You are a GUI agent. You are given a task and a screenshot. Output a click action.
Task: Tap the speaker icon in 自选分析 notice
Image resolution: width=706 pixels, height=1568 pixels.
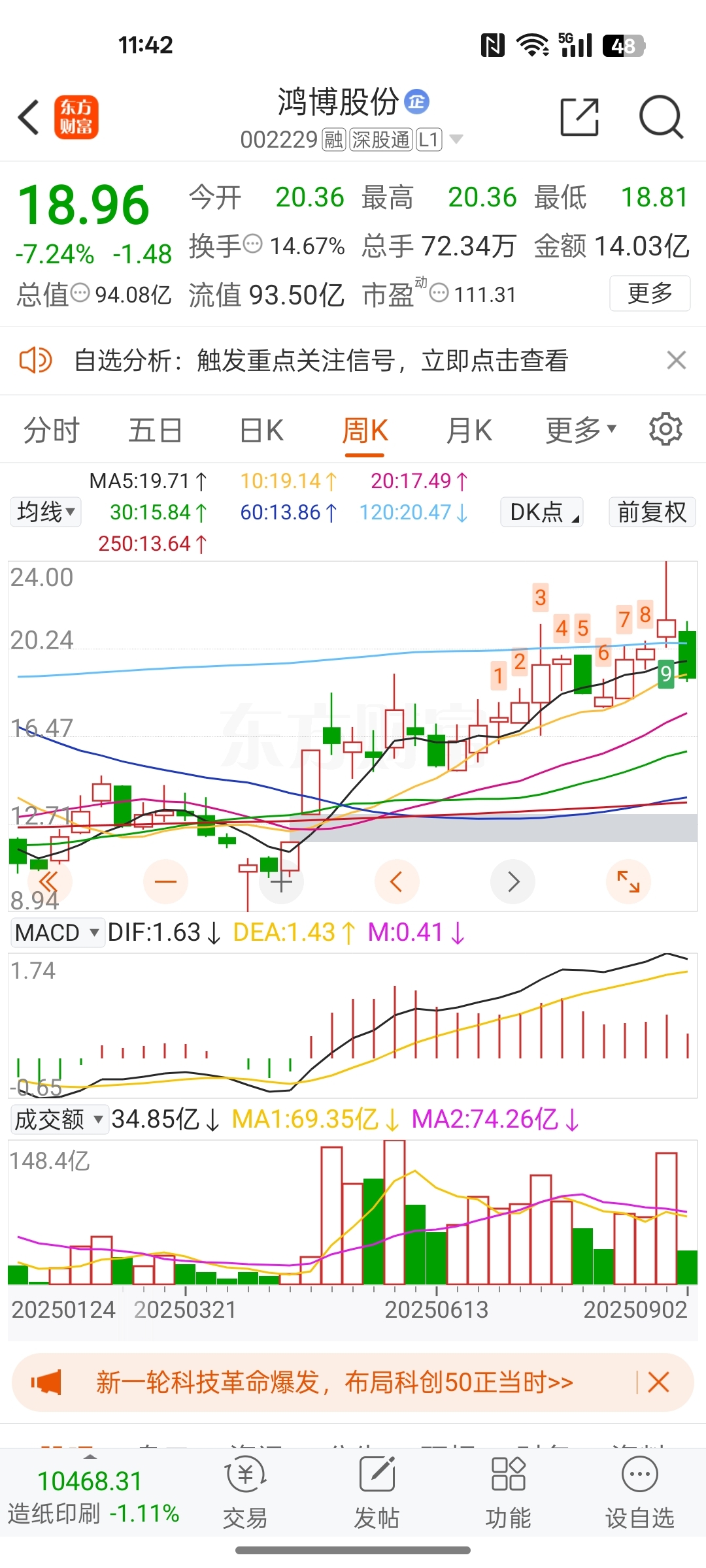pos(35,360)
